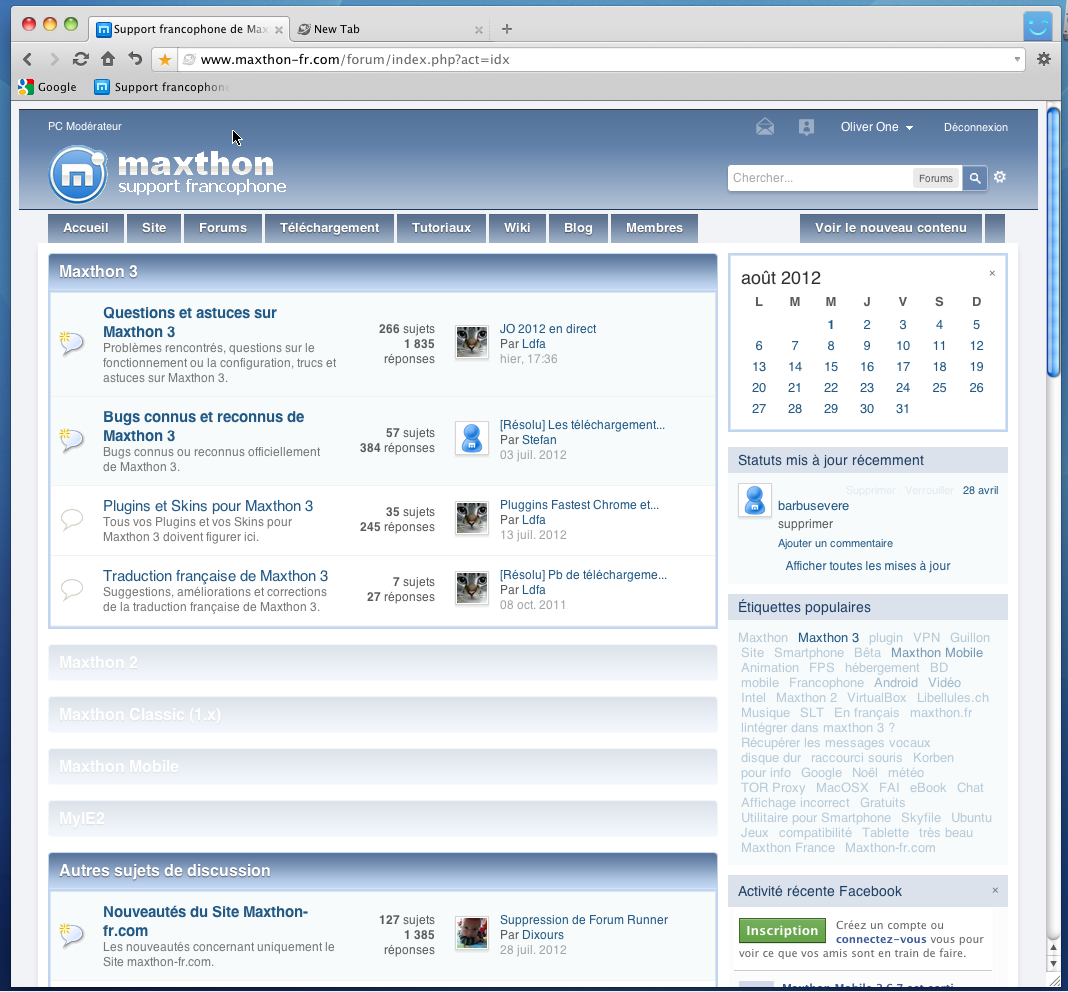The height and width of the screenshot is (992, 1068).
Task: Click Ajouter un commentaire link
Action: point(835,543)
